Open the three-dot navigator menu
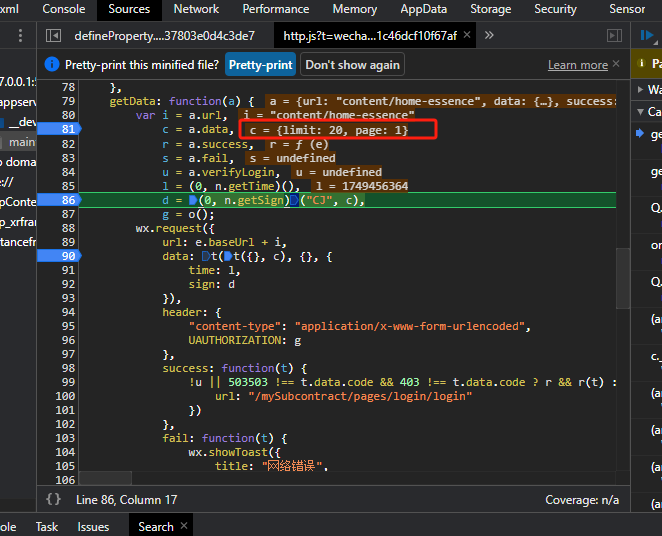This screenshot has height=536, width=662. (20, 36)
